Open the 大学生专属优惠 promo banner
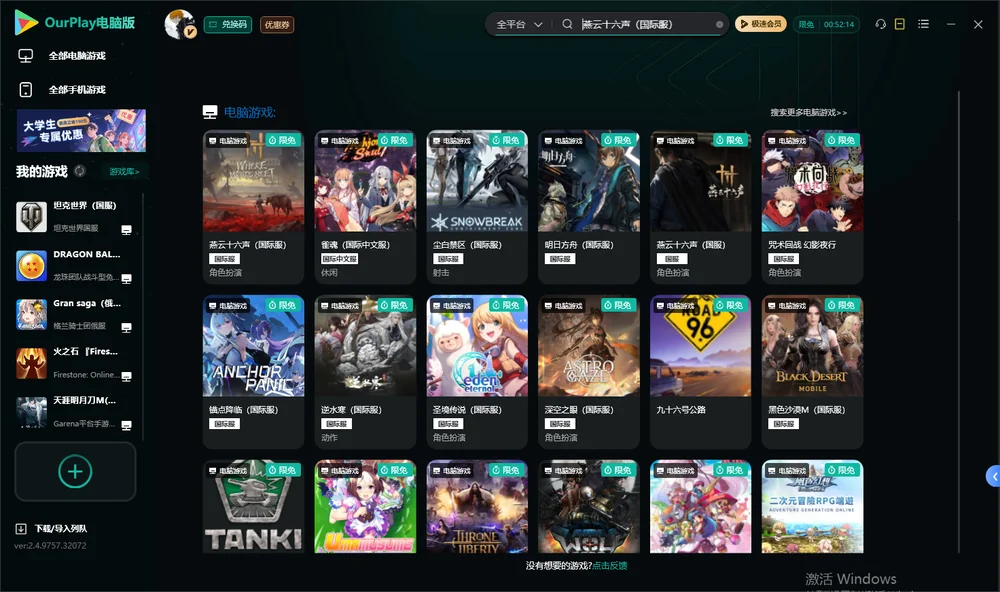 point(81,131)
